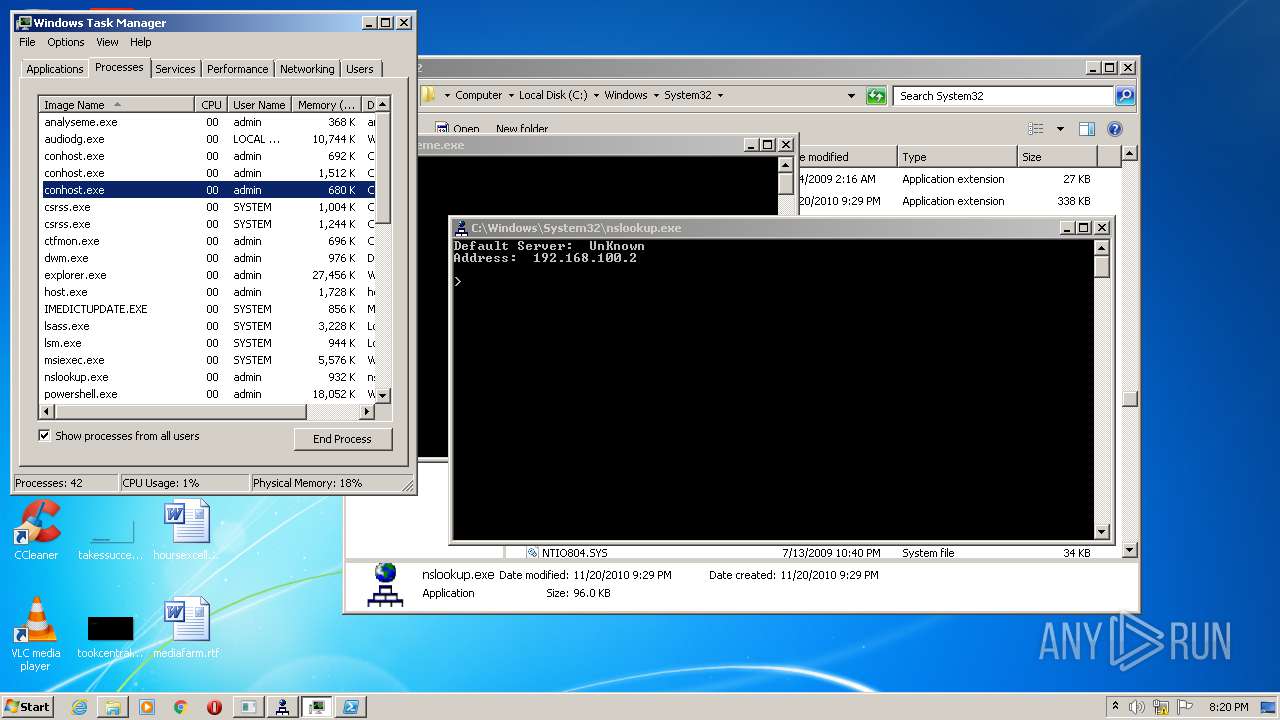Switch to the Networking tab
1280x720 pixels.
pyautogui.click(x=307, y=69)
